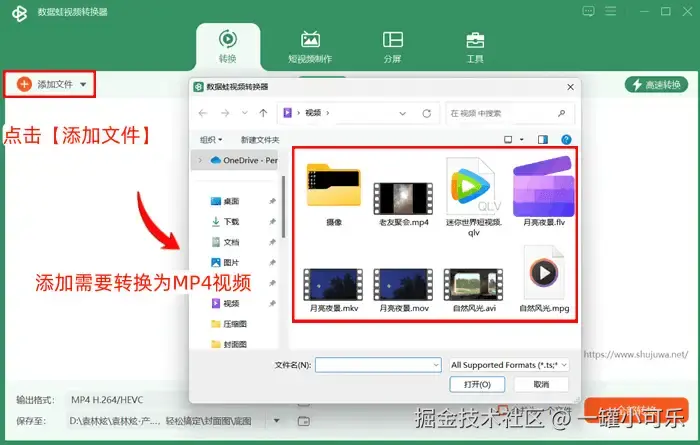Click 新建文件夹 in the dialog toolbar
Image resolution: width=700 pixels, height=445 pixels.
(x=260, y=140)
